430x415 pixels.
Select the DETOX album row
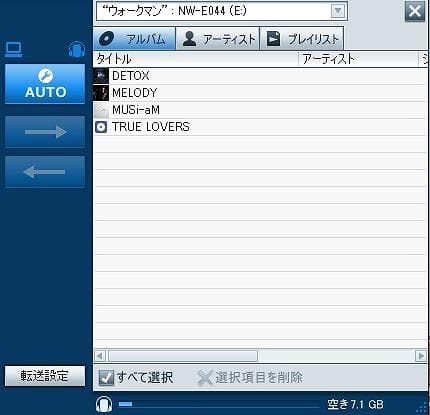click(x=261, y=76)
